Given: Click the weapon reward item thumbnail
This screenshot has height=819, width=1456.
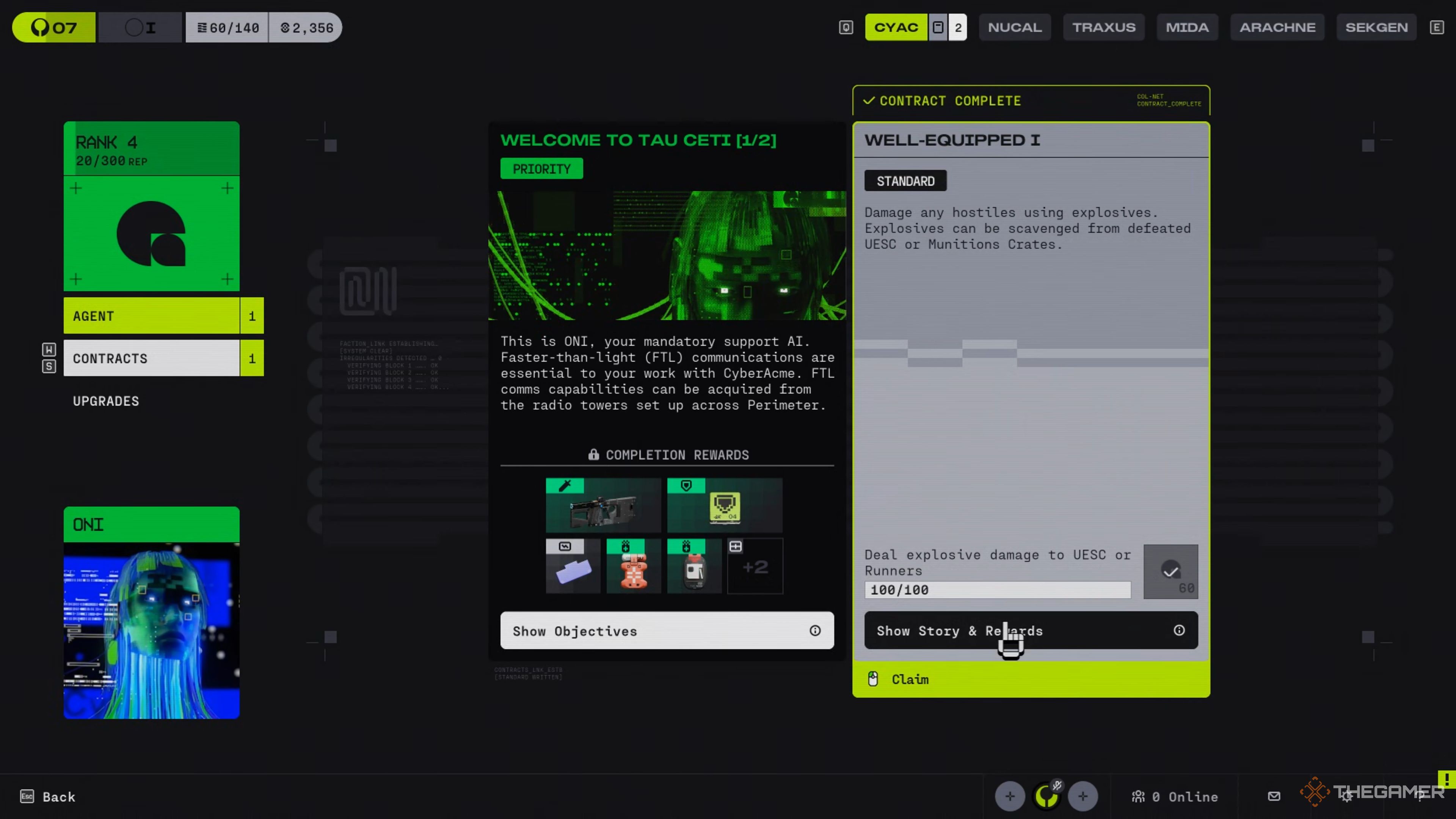Looking at the screenshot, I should [602, 505].
